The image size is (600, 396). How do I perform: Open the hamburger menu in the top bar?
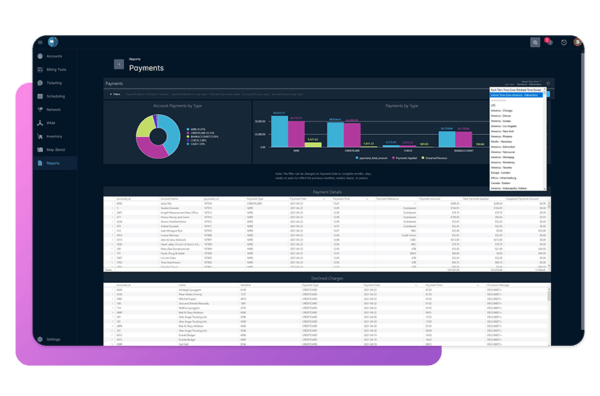click(40, 42)
